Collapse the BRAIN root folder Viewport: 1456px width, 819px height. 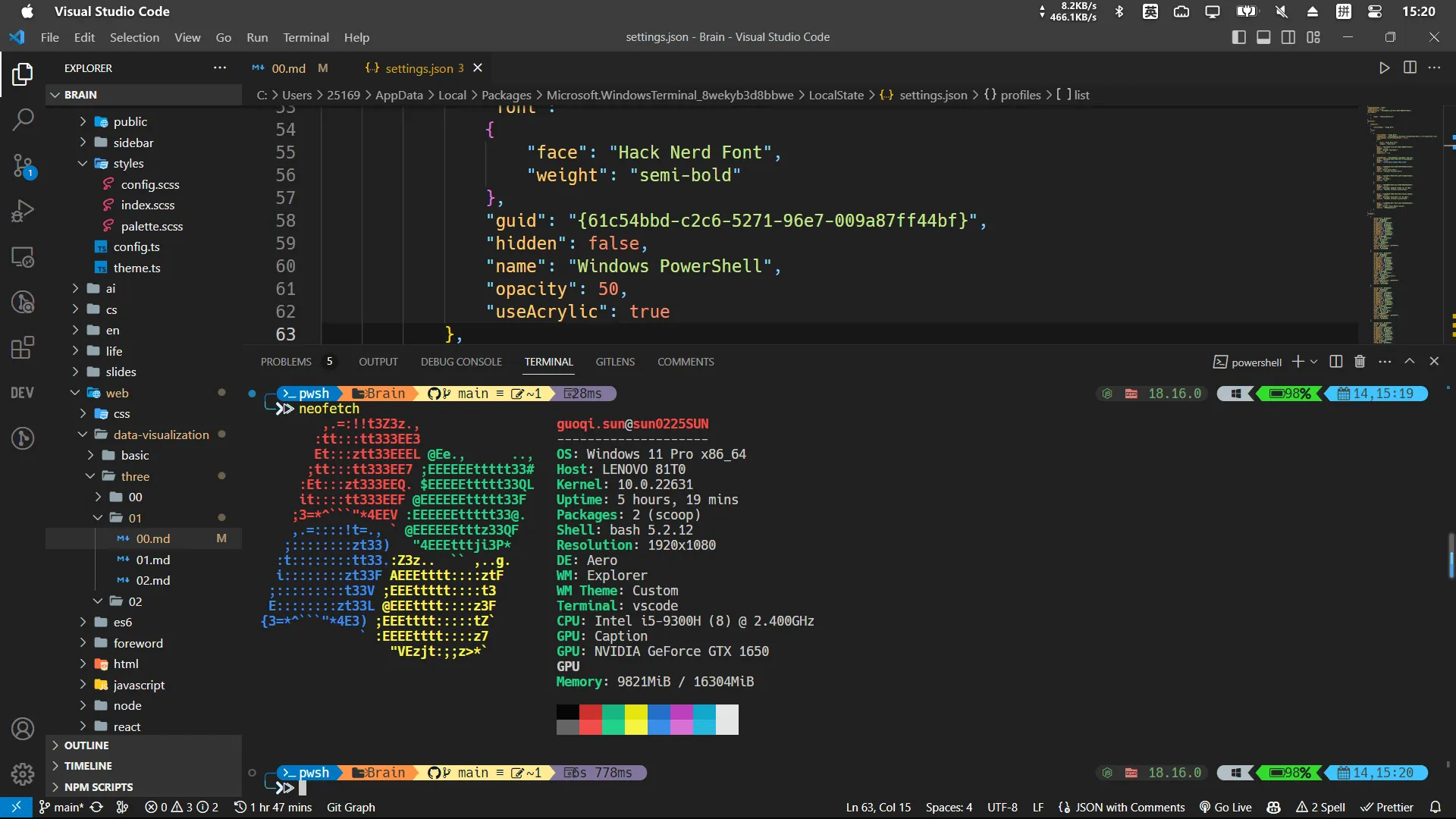click(x=144, y=95)
